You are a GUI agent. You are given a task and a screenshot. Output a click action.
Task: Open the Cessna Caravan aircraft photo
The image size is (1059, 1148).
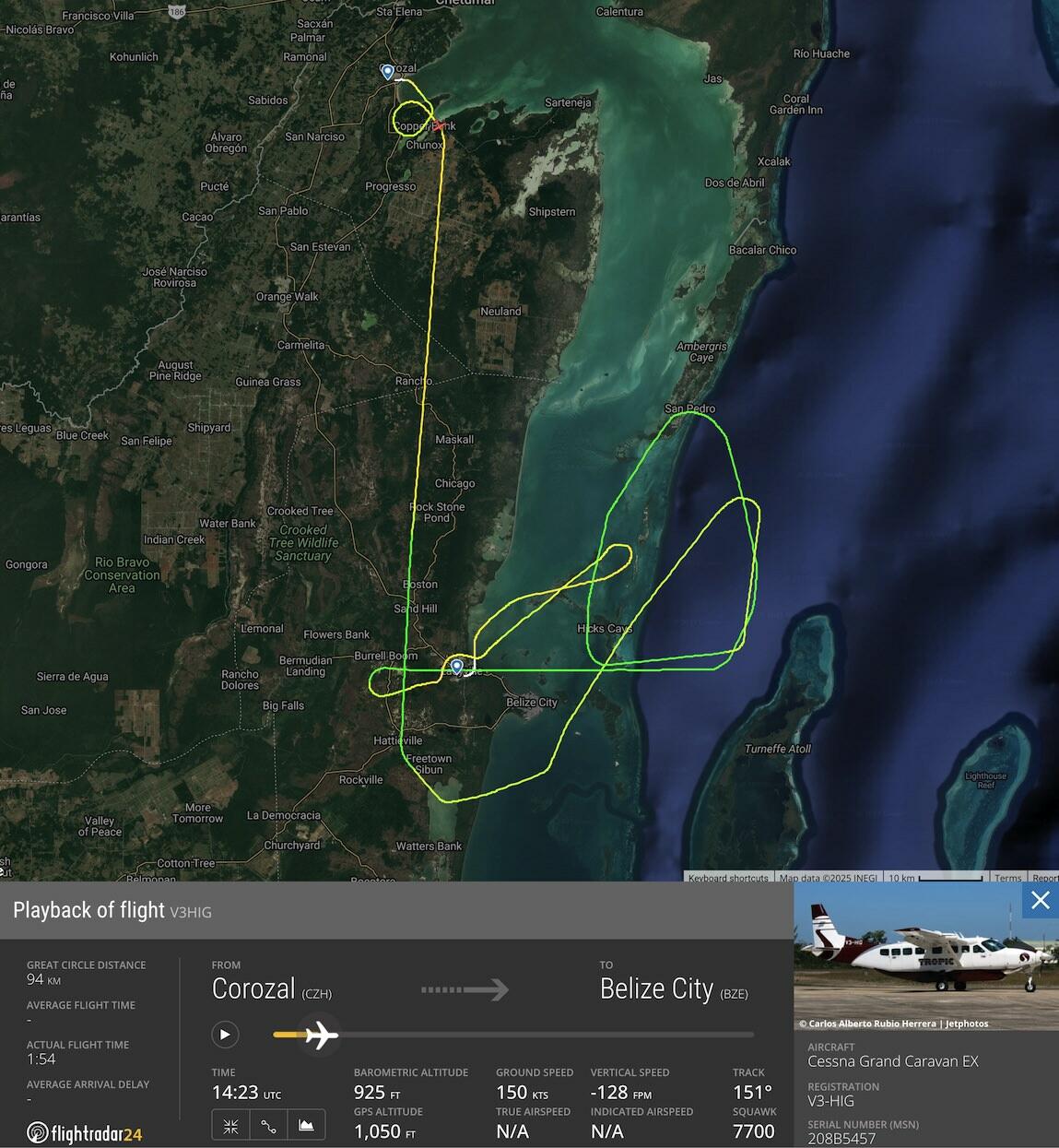926,956
